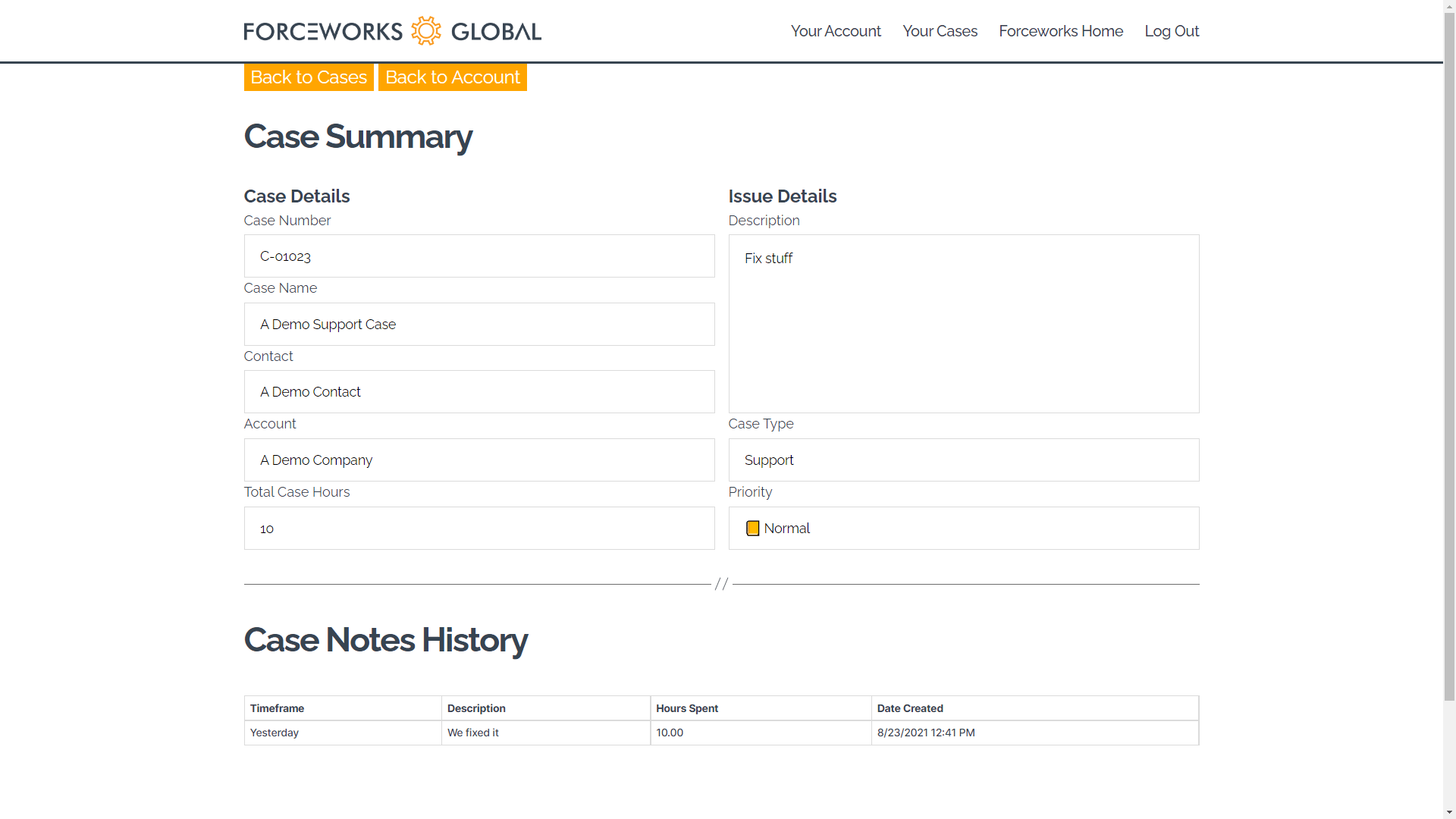Viewport: 1456px width, 819px height.
Task: Click the Total Case Hours field
Action: 479,529
